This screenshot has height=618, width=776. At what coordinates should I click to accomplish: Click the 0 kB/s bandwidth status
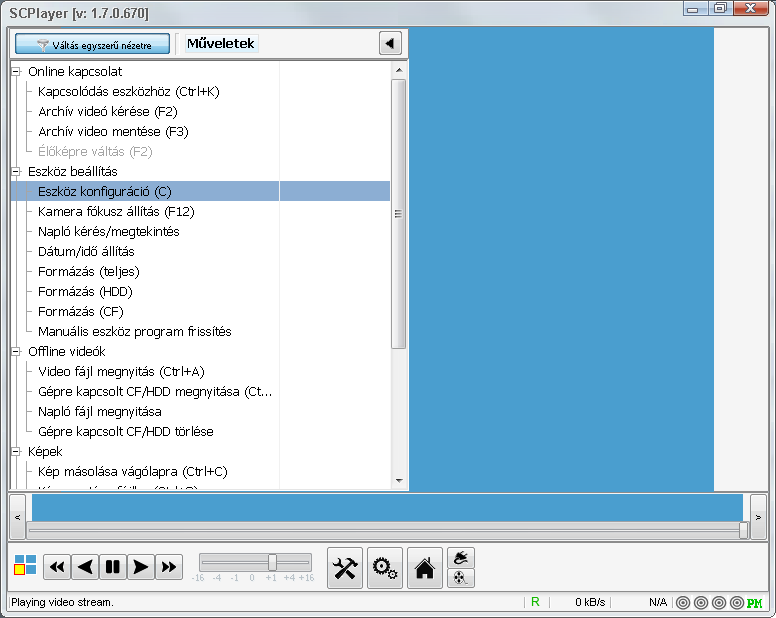(x=590, y=602)
